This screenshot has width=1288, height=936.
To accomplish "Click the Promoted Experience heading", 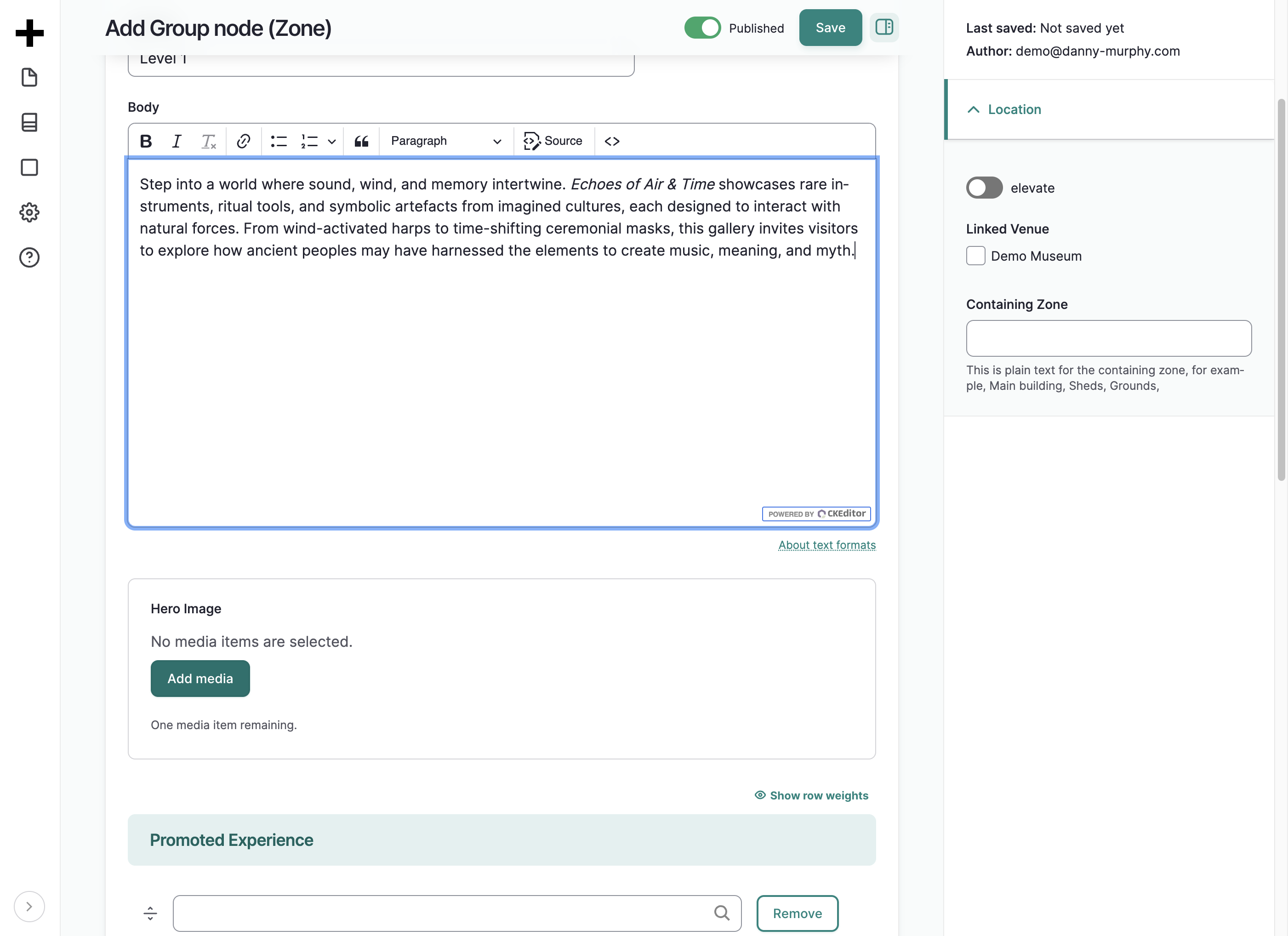I will (232, 840).
